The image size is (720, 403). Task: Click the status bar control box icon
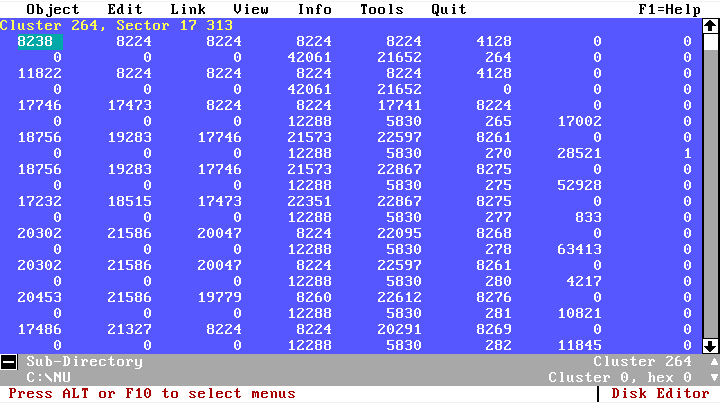point(9,362)
